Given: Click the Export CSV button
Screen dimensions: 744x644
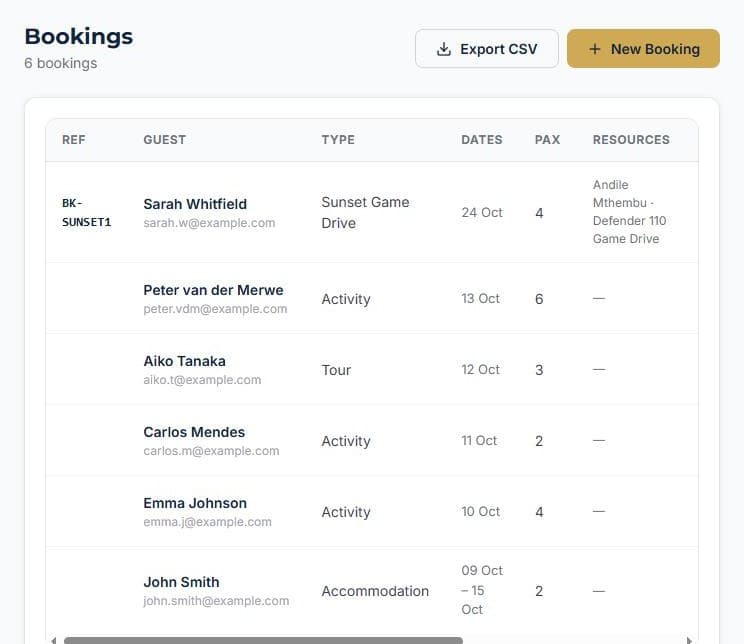Looking at the screenshot, I should (x=487, y=48).
